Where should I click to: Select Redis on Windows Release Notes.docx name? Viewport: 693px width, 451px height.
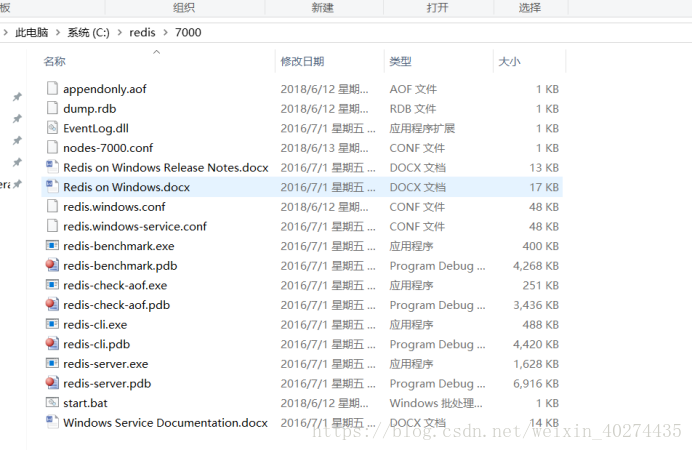pos(166,167)
